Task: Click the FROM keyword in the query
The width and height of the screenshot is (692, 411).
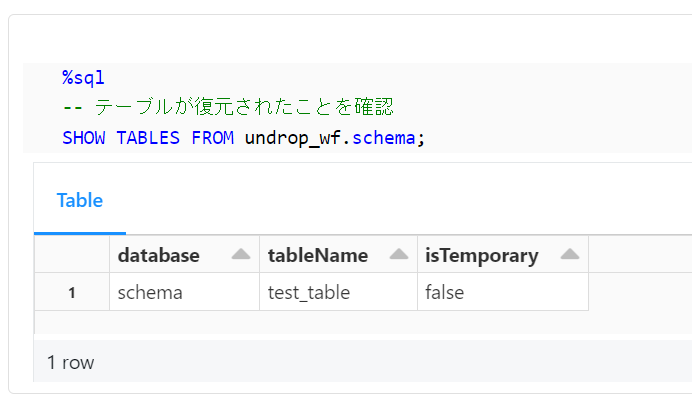Action: click(x=212, y=138)
